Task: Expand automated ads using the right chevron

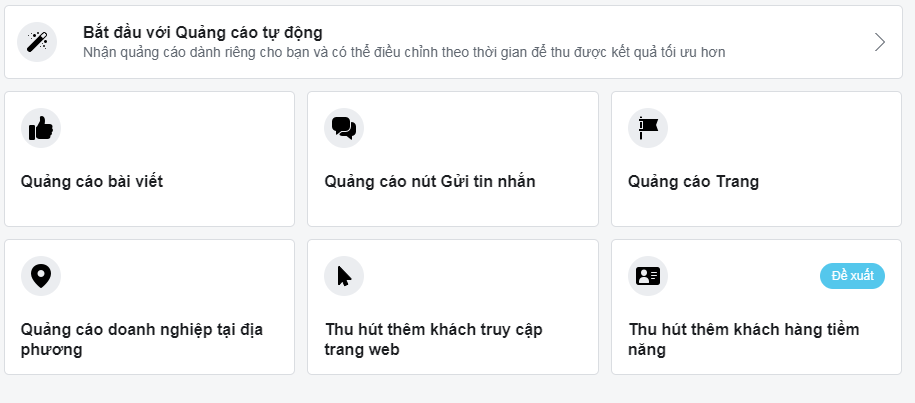Action: [x=880, y=42]
